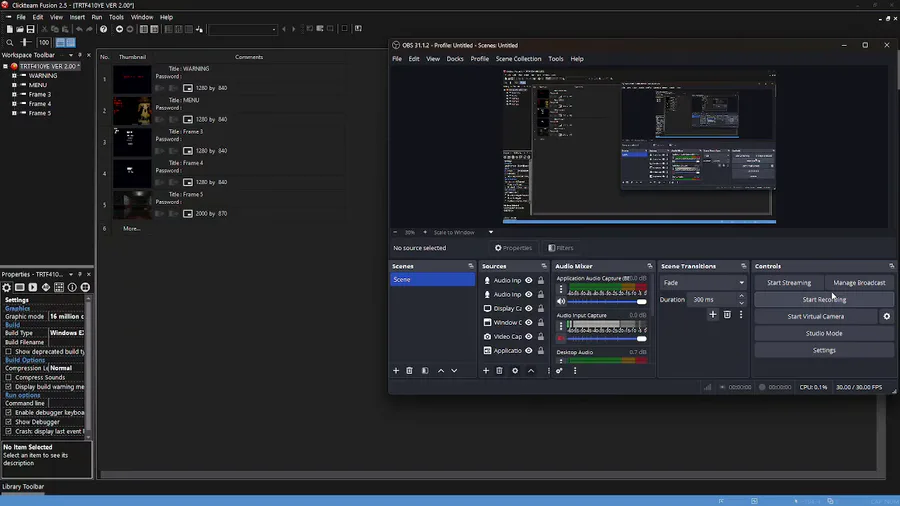The height and width of the screenshot is (506, 900).
Task: Unmute Audio Input Capture red speaker icon
Action: pos(561,338)
